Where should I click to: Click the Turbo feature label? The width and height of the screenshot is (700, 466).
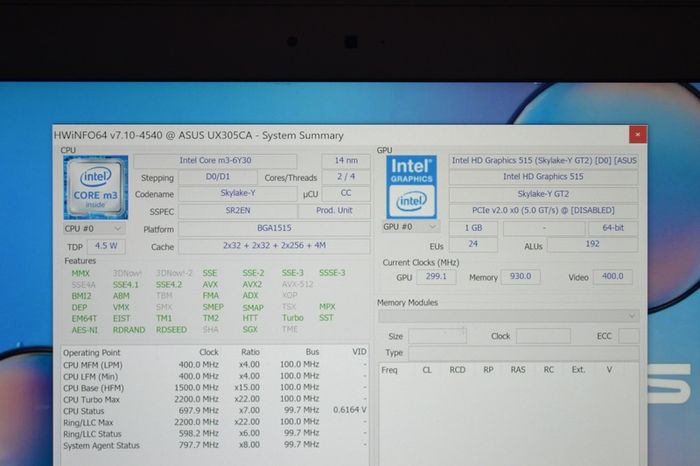click(x=293, y=318)
